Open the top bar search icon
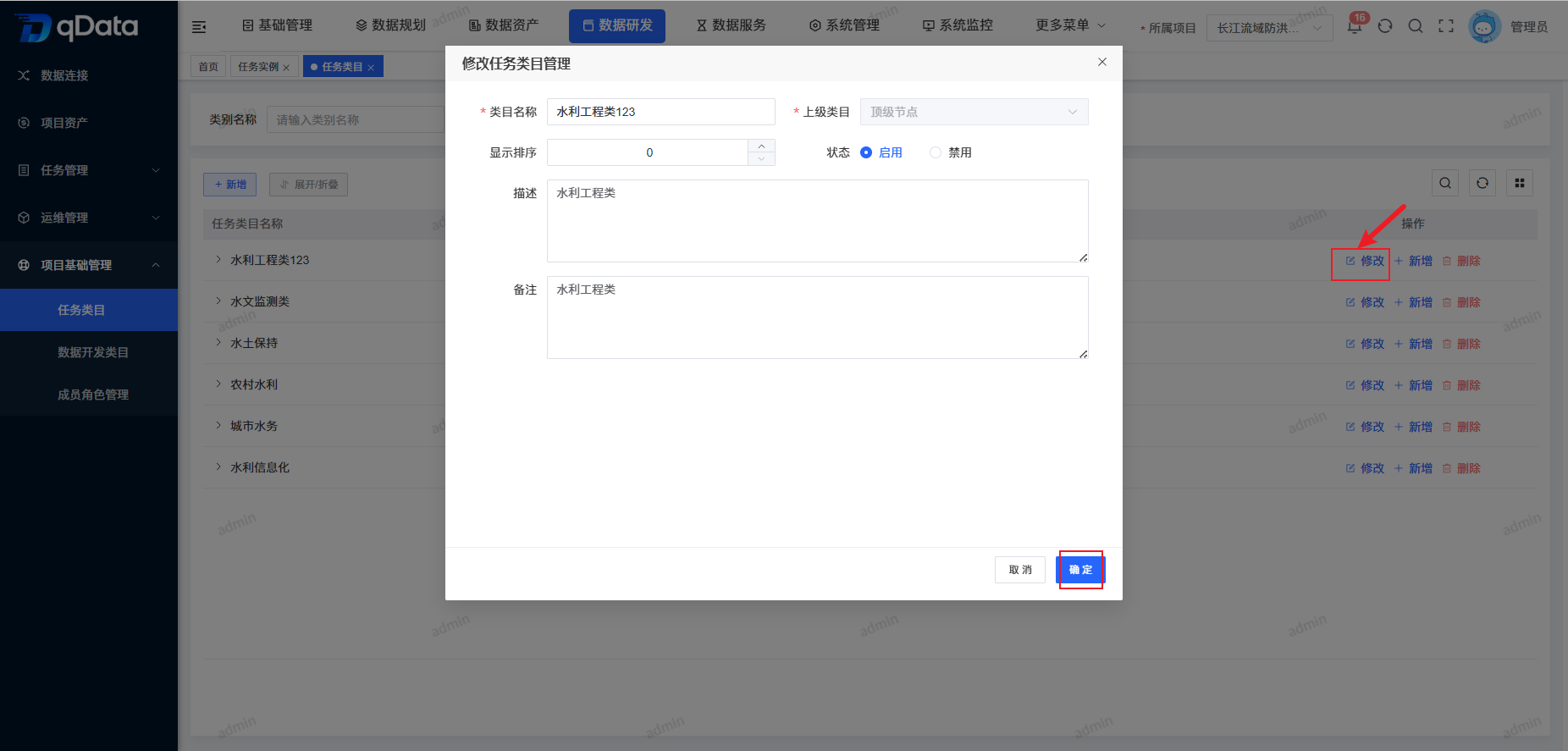Image resolution: width=1568 pixels, height=751 pixels. 1416,26
